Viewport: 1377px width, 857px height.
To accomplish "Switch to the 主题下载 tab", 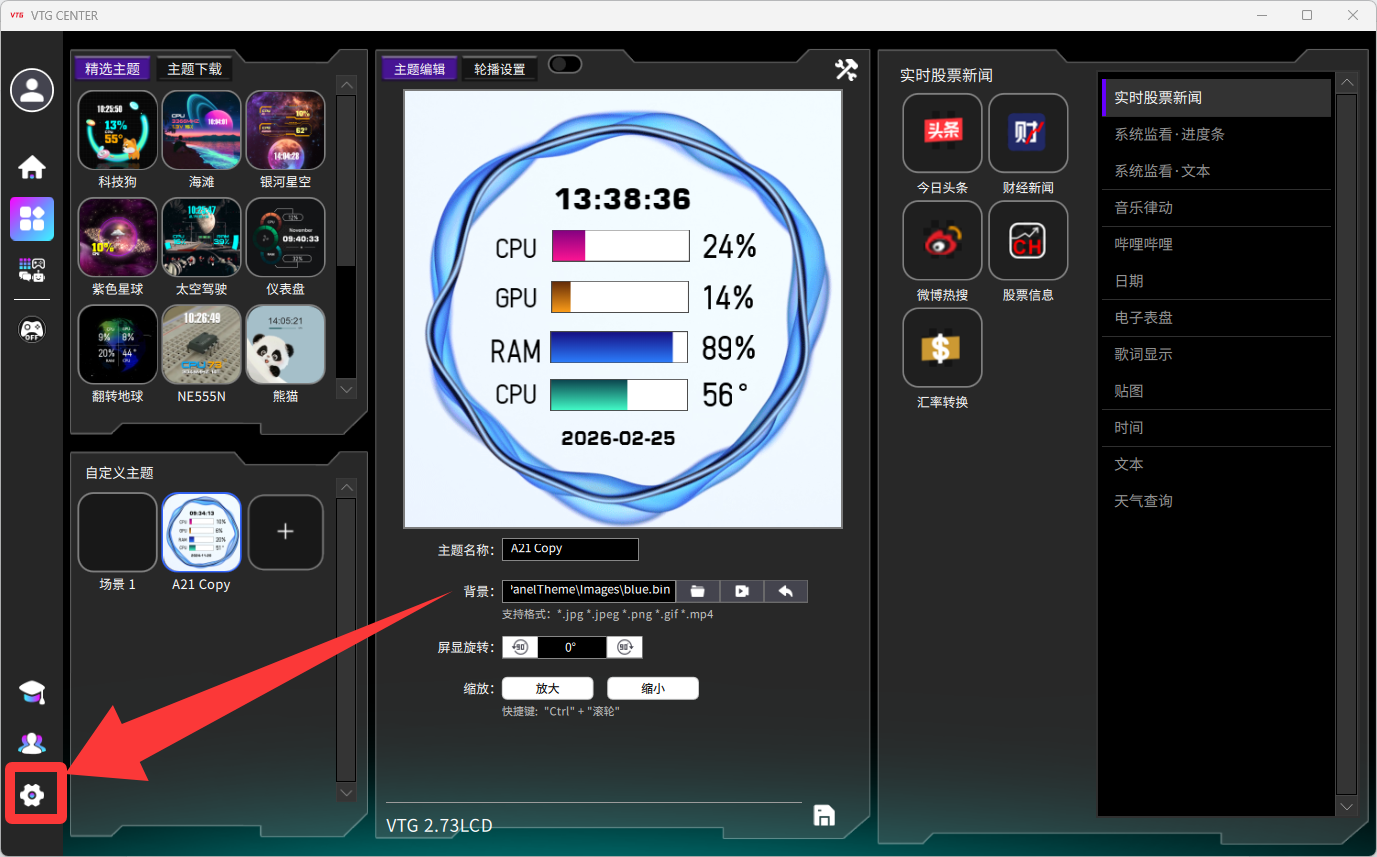I will tap(194, 69).
